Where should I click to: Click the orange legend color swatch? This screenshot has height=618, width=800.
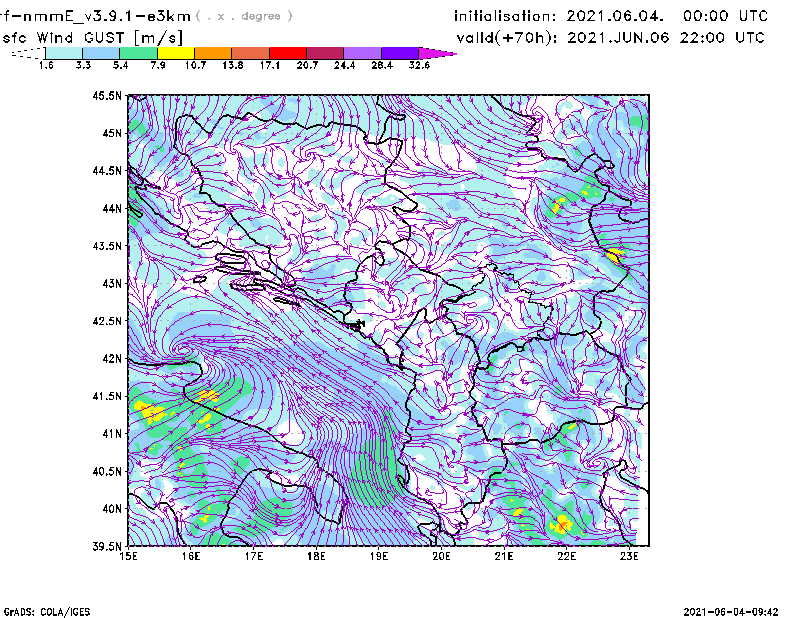coord(213,52)
